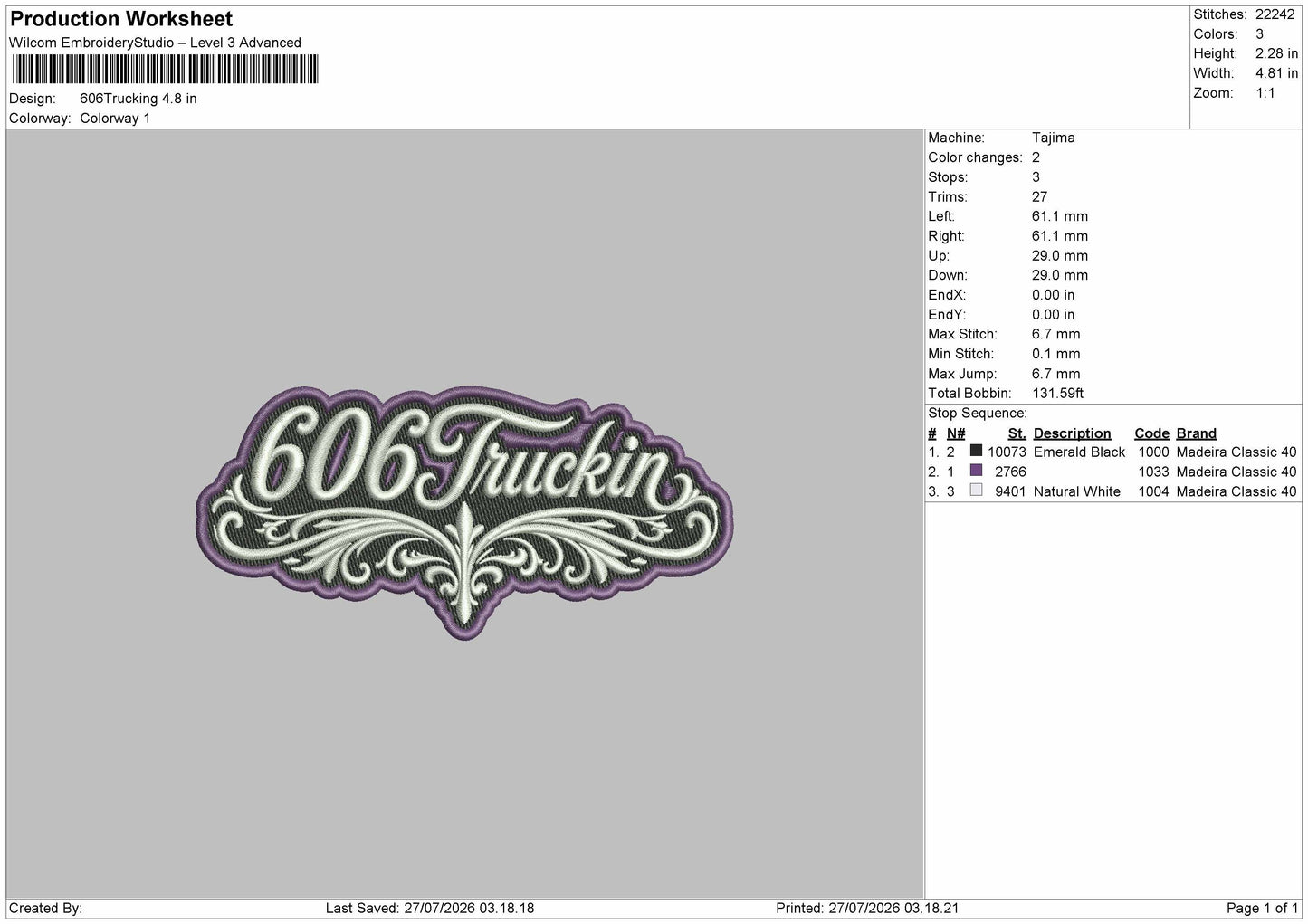1308x924 pixels.
Task: Click the Emerald Black color swatch
Action: pos(976,451)
